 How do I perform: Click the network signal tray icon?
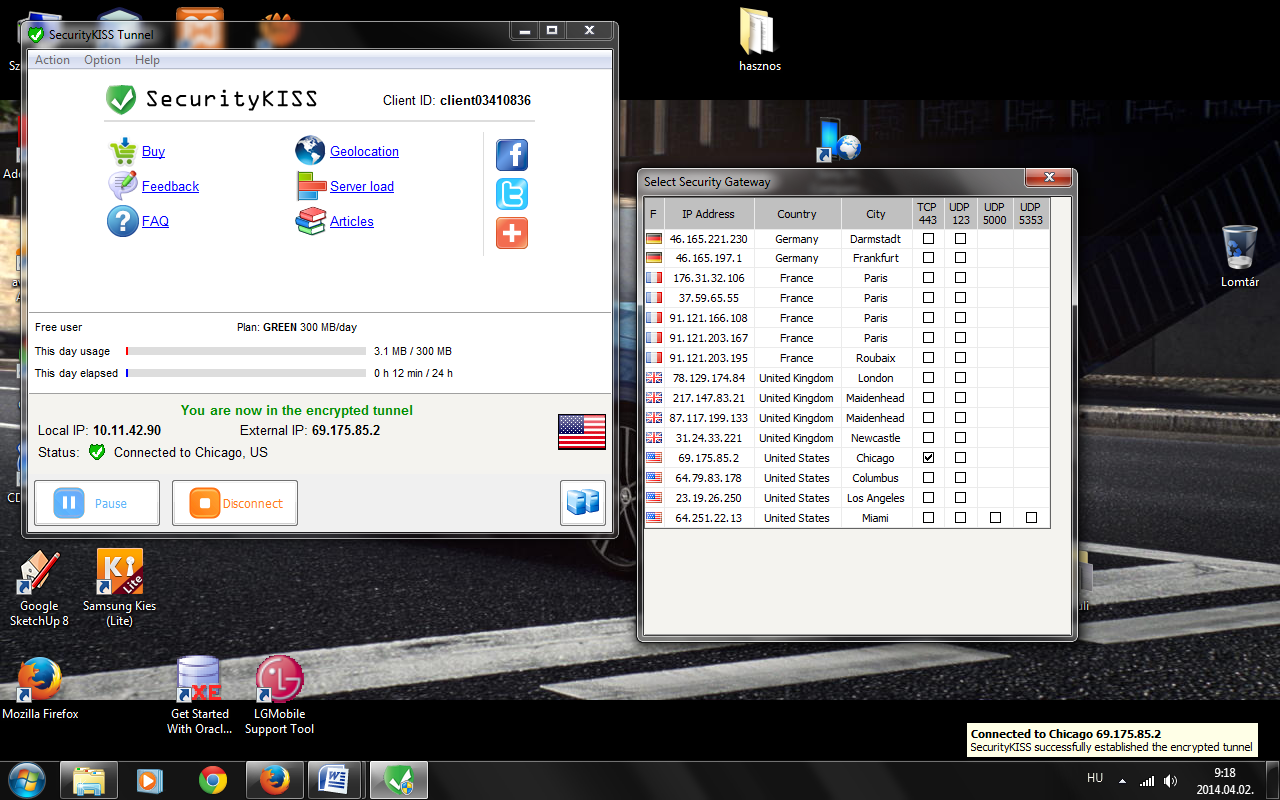coord(1147,780)
